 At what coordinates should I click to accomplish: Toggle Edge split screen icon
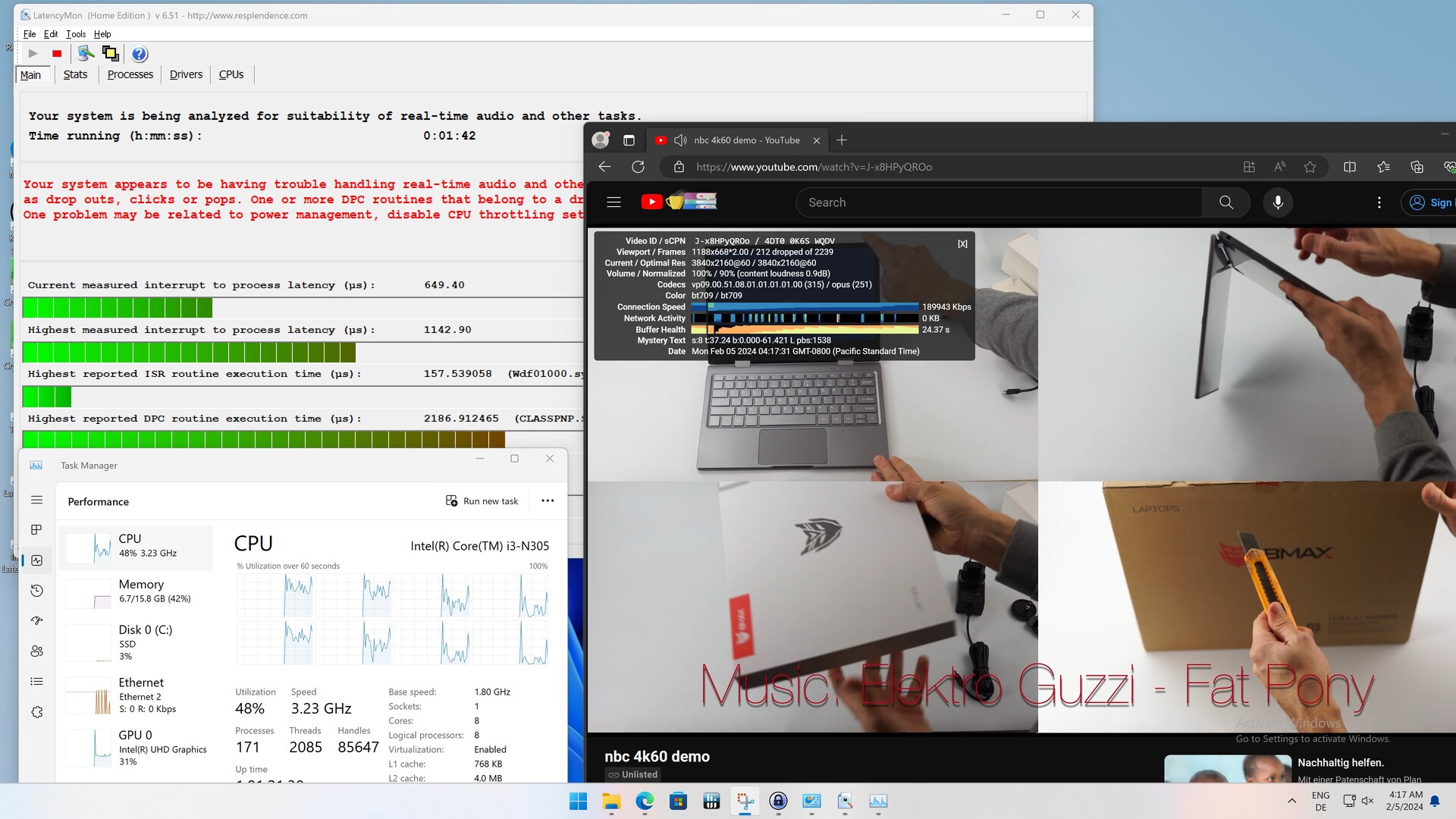click(x=1350, y=167)
